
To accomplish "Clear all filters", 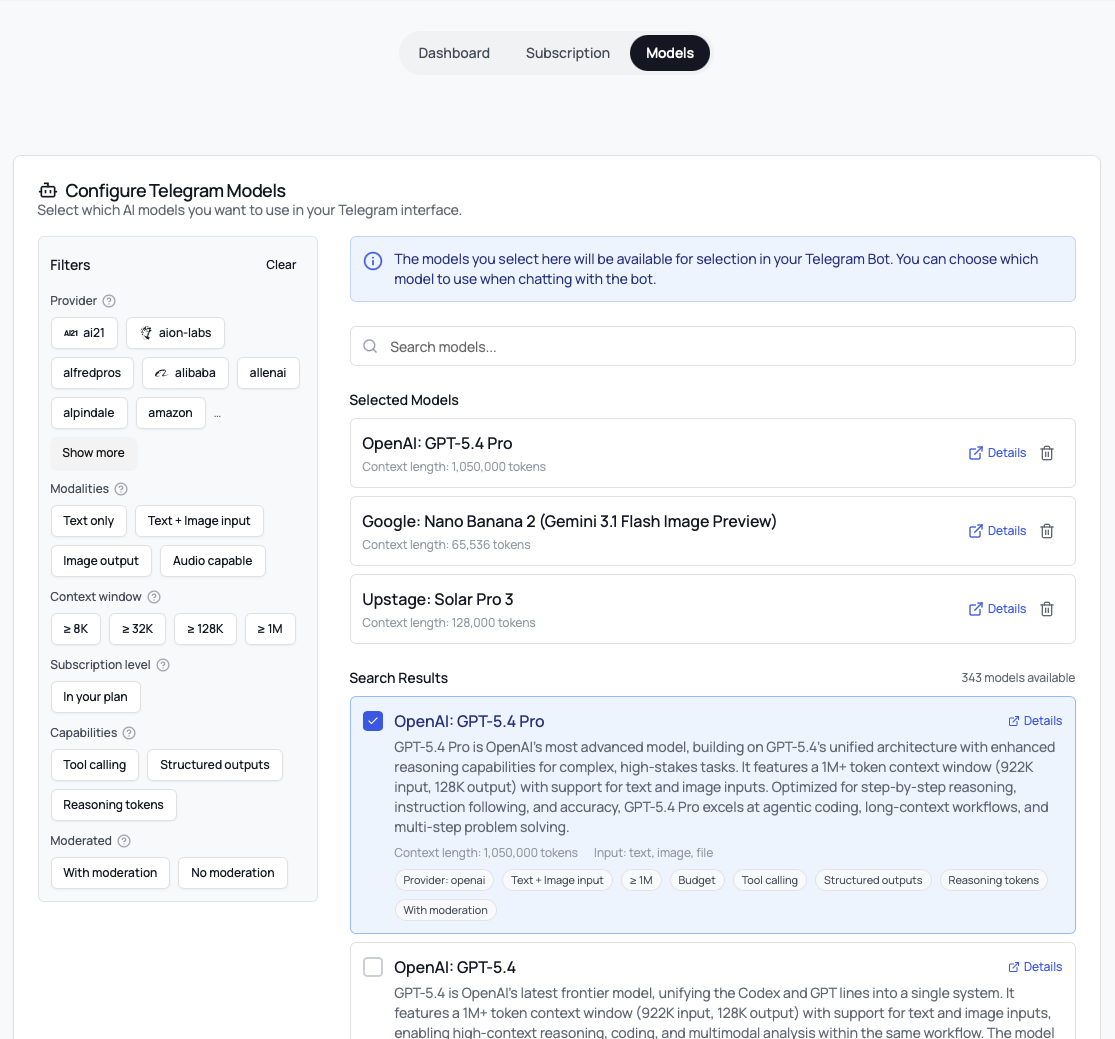I will coord(281,265).
